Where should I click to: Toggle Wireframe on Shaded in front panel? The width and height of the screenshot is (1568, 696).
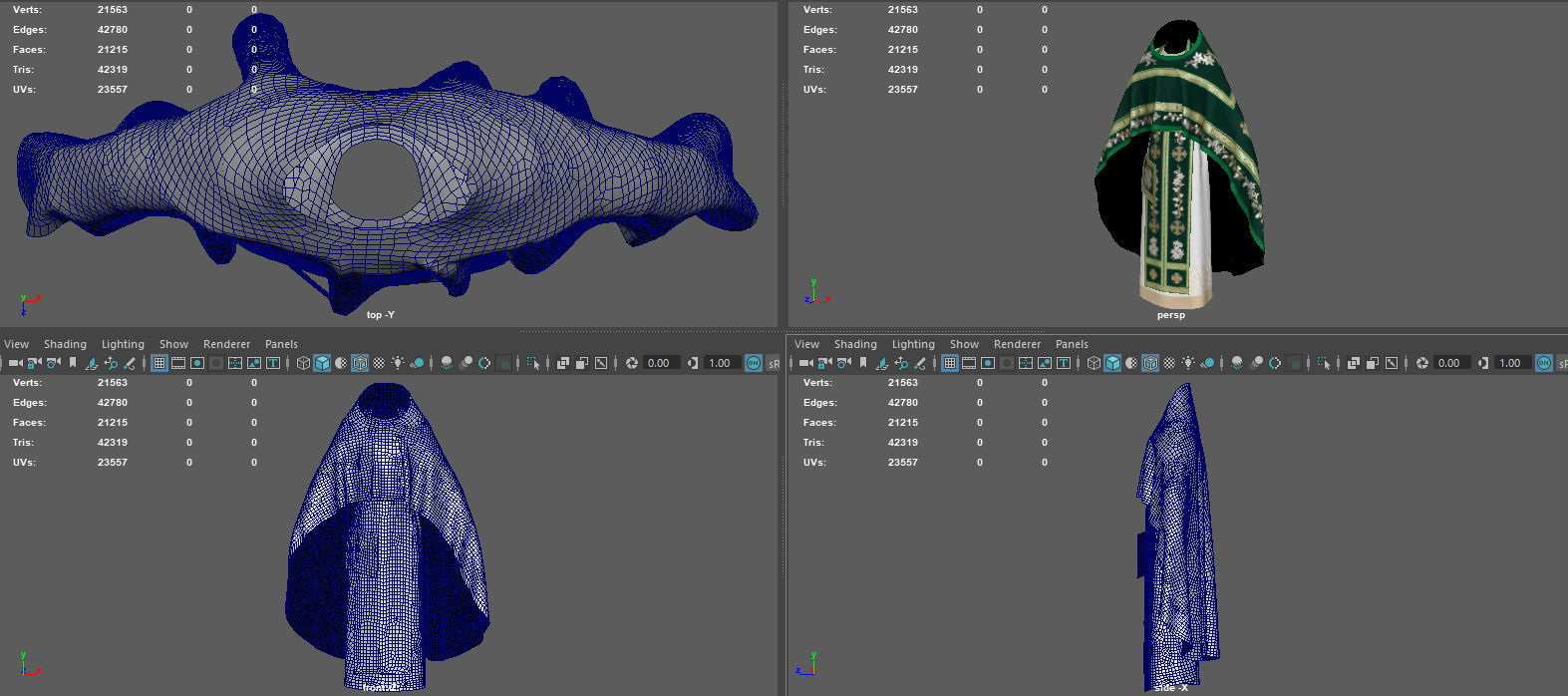360,363
